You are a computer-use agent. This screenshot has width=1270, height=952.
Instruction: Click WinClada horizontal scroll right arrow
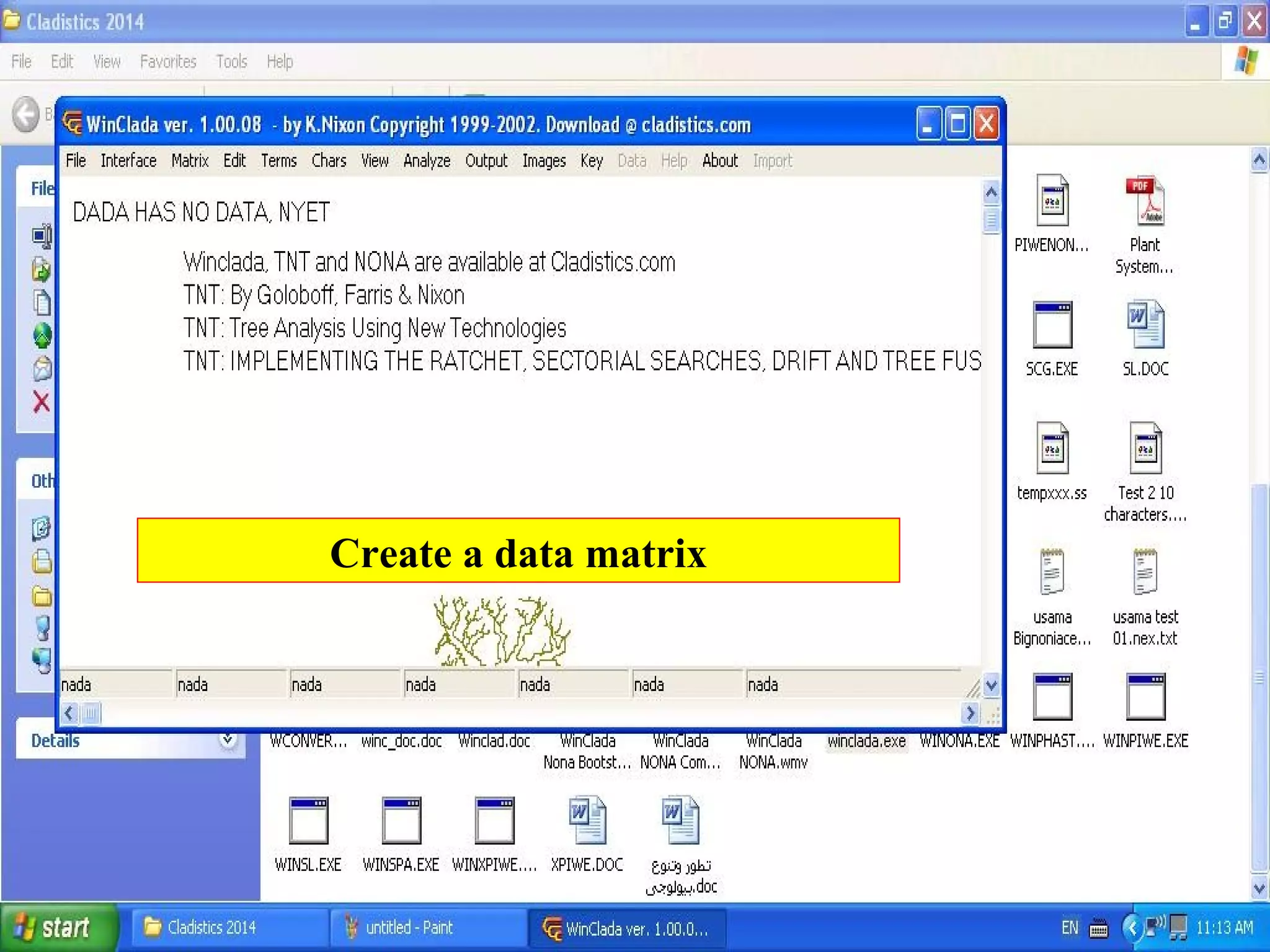pos(970,713)
